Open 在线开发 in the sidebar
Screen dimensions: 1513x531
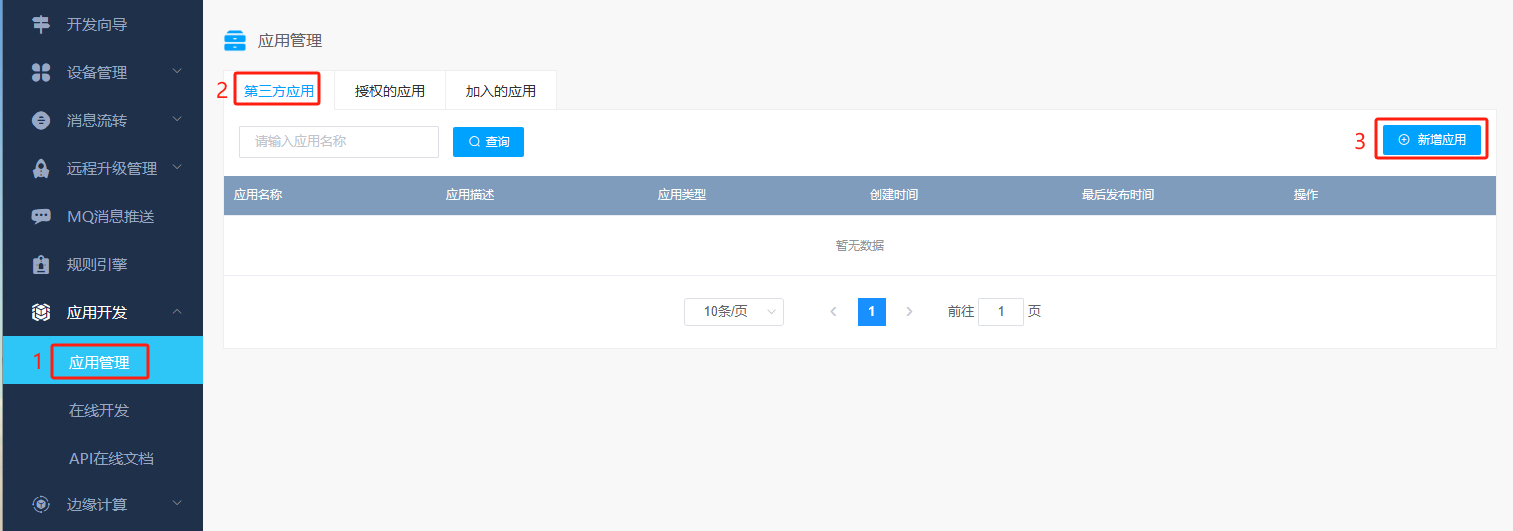click(x=99, y=410)
